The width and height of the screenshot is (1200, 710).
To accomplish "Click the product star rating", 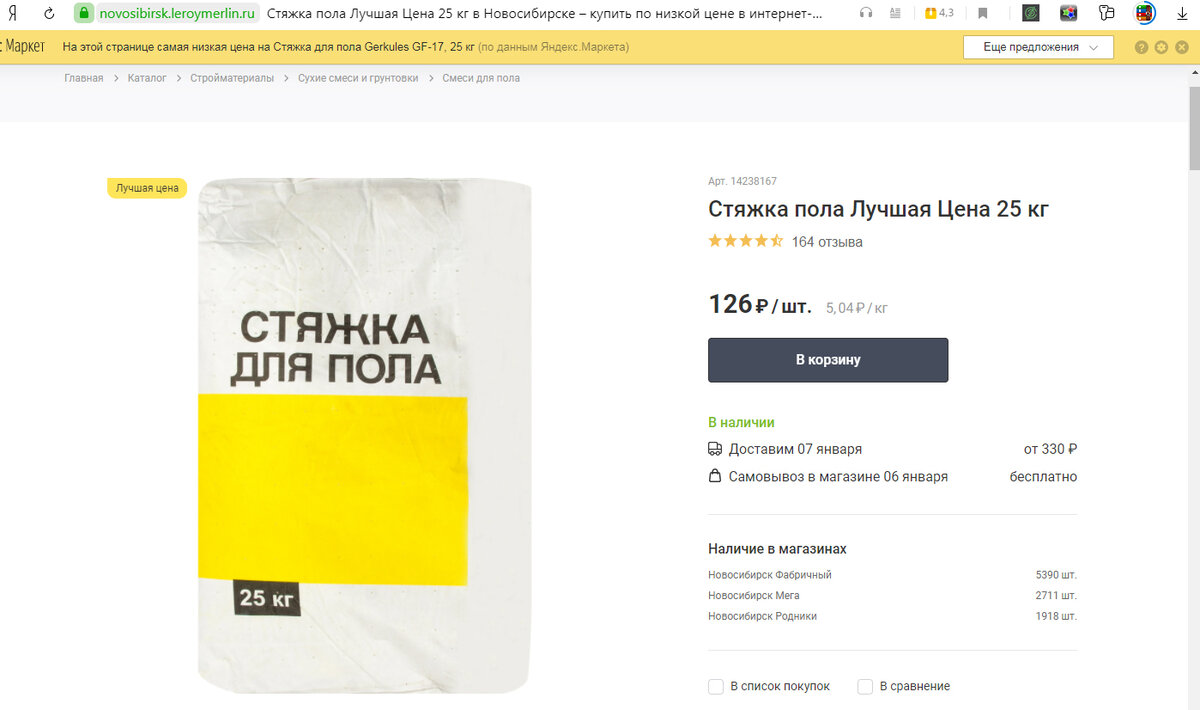I will [x=746, y=241].
